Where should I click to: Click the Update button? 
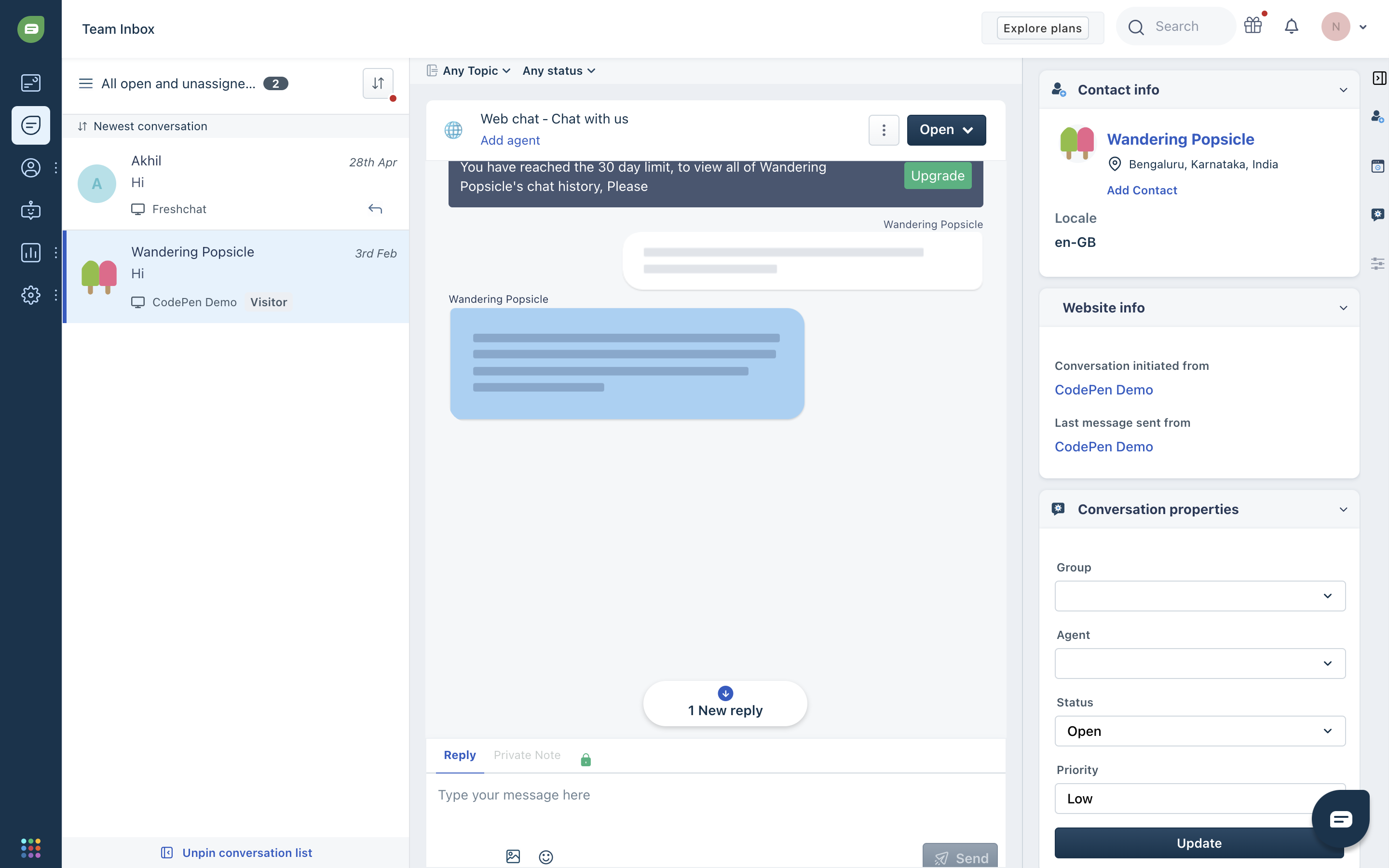[1199, 843]
